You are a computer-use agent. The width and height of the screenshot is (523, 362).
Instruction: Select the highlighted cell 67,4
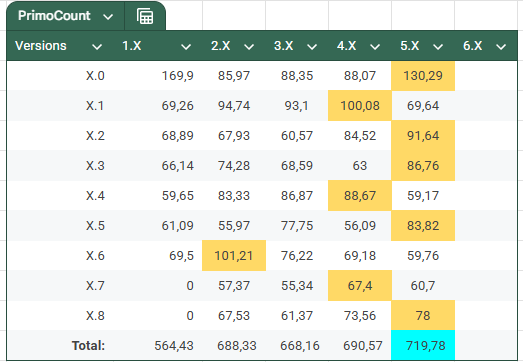(360, 286)
